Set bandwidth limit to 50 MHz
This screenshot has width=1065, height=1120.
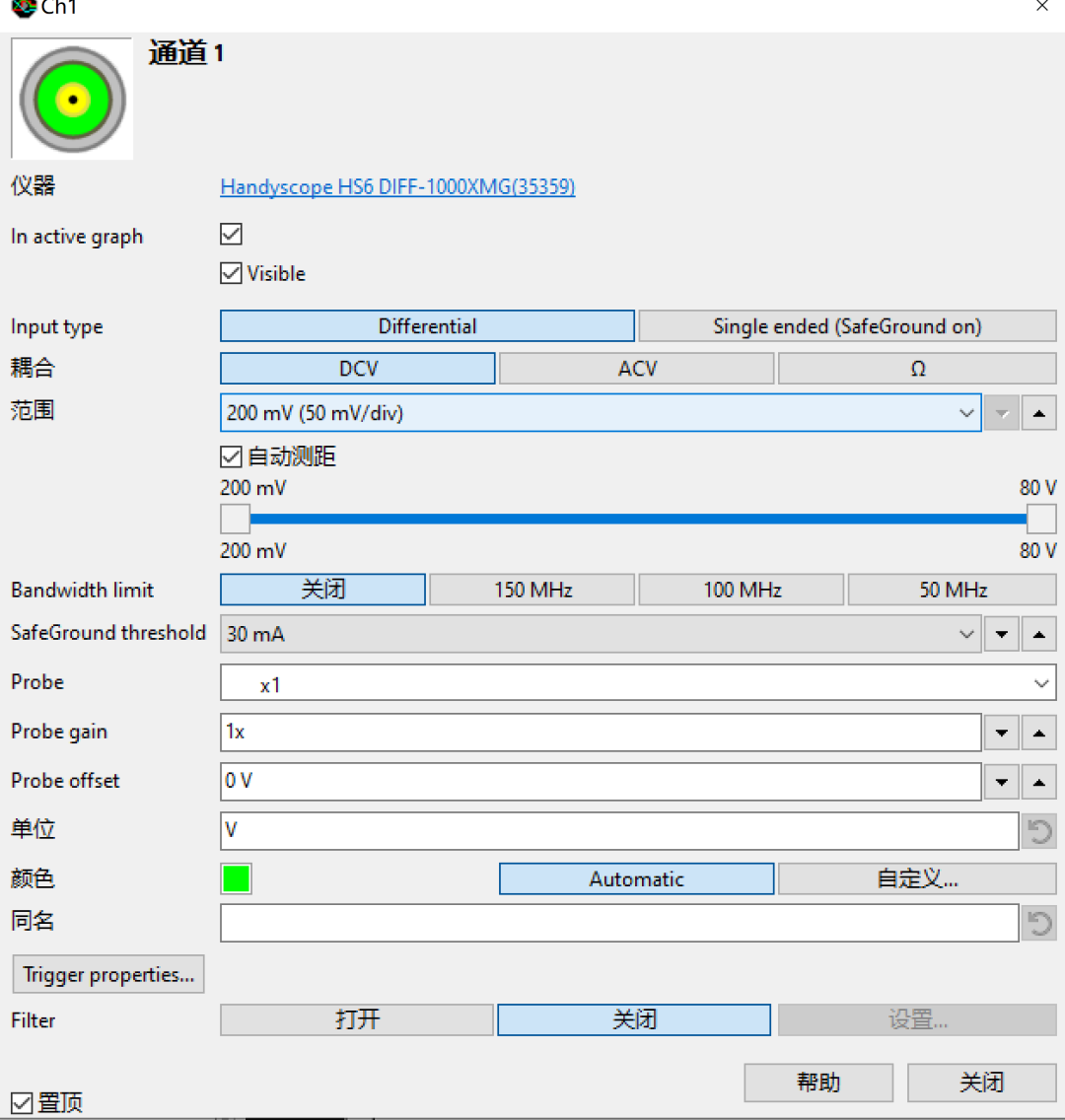[x=953, y=590]
